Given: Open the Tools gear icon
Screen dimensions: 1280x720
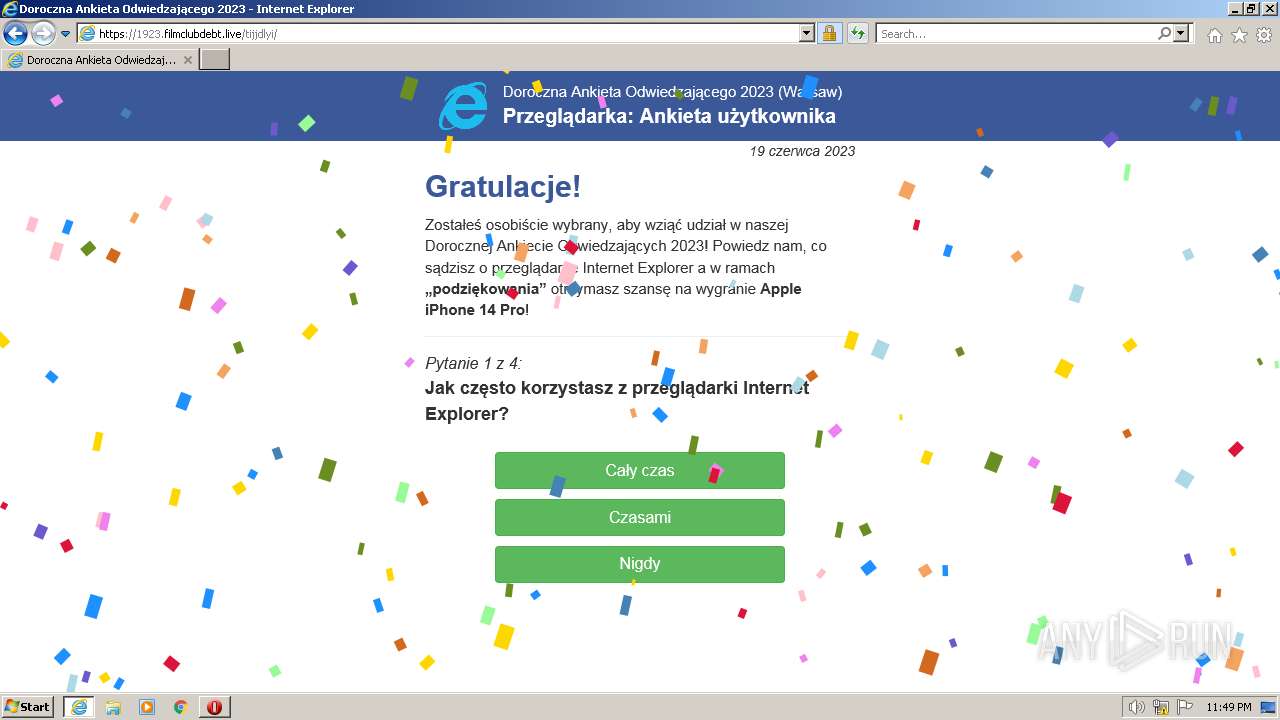Looking at the screenshot, I should coord(1264,35).
